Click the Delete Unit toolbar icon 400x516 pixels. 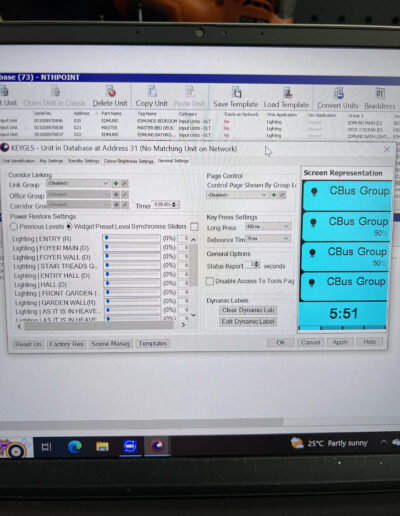pos(111,91)
